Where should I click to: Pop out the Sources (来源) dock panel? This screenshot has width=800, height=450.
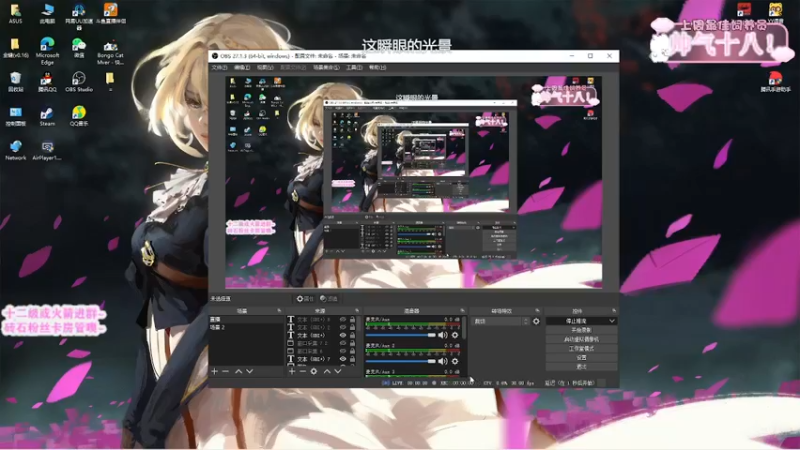[x=357, y=311]
